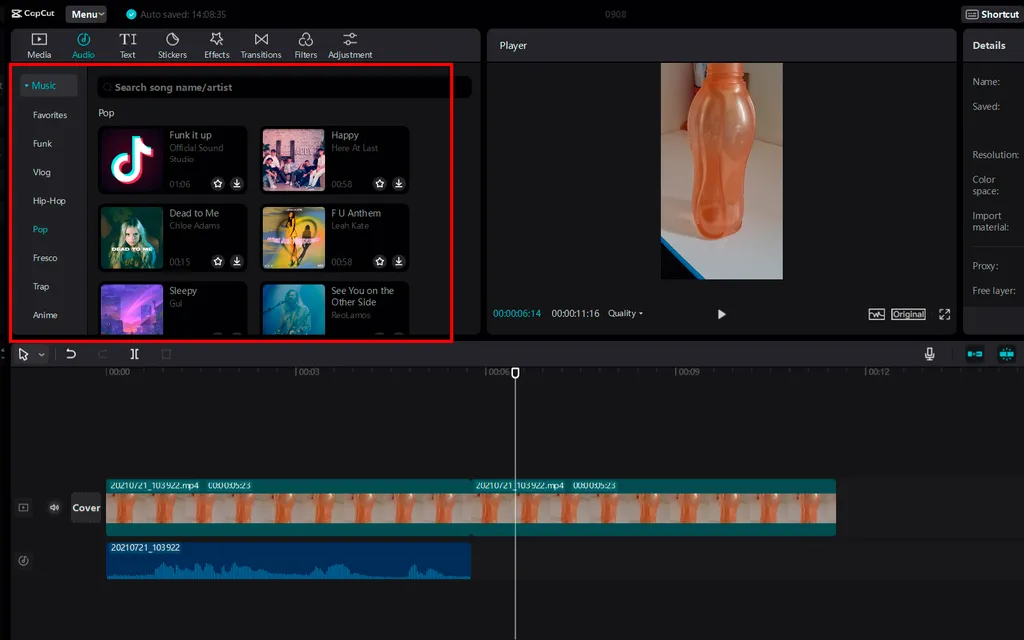Click the search song name/artist field
1024x640 pixels.
[284, 88]
